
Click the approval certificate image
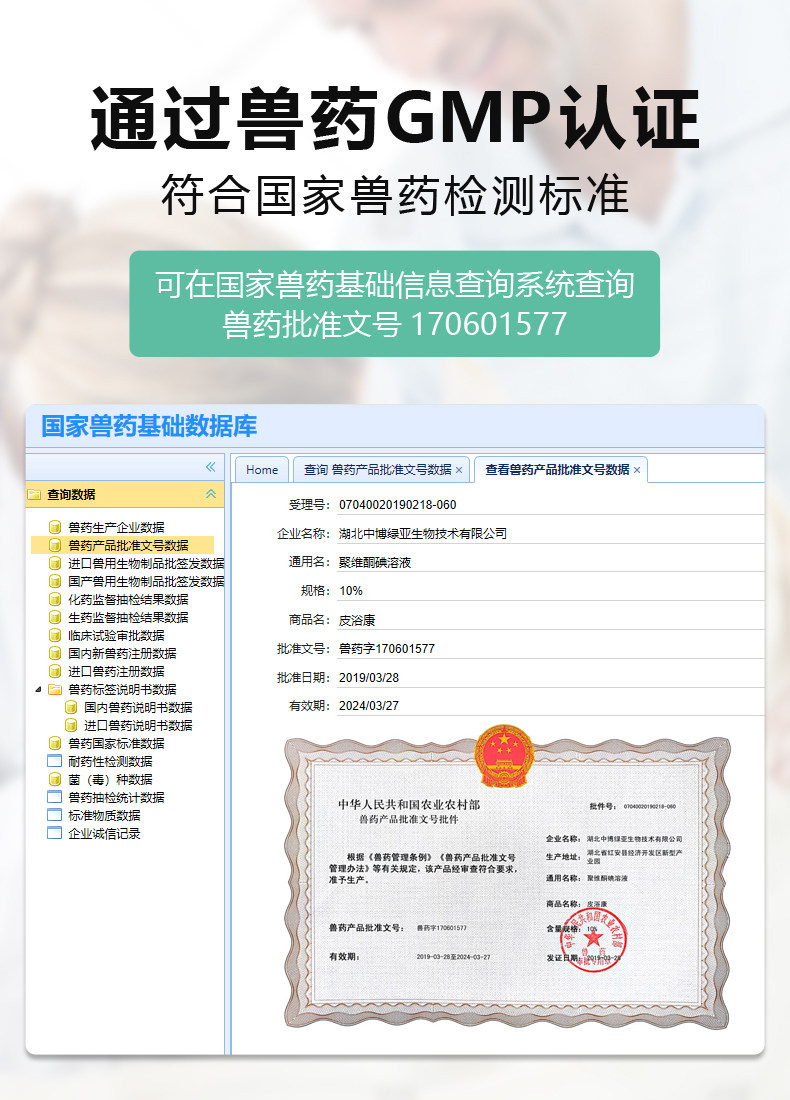[507, 877]
